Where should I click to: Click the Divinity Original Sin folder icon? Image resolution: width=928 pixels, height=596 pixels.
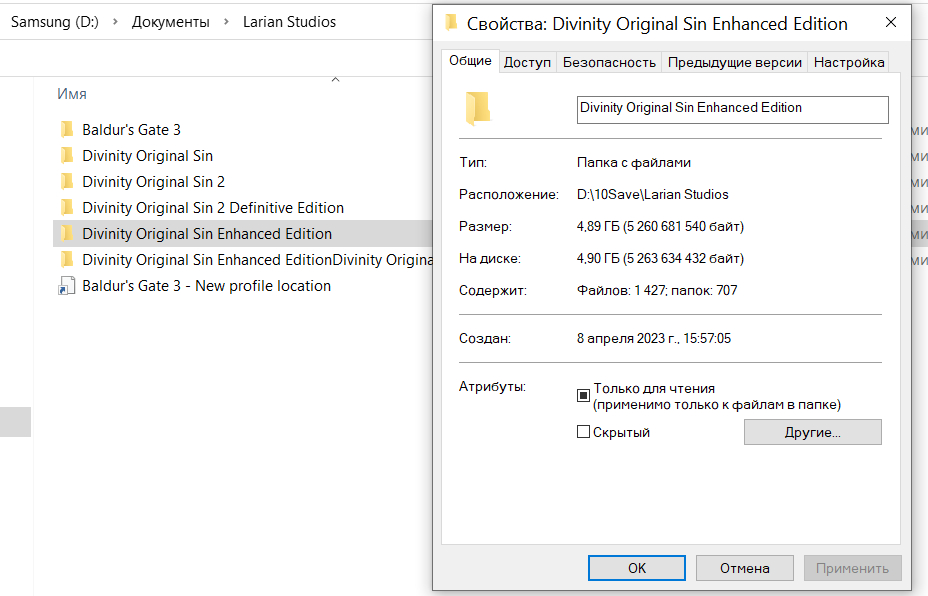point(67,155)
